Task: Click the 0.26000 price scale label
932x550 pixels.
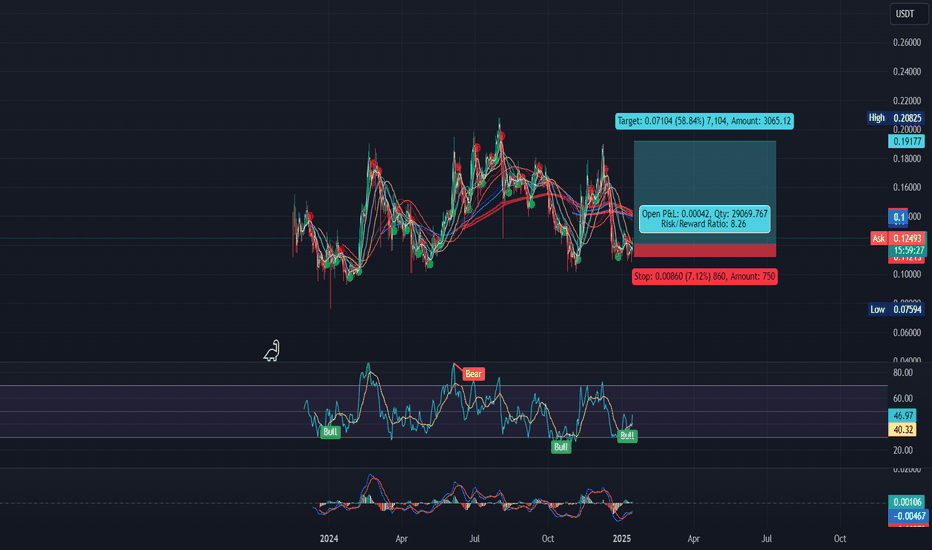Action: 907,43
